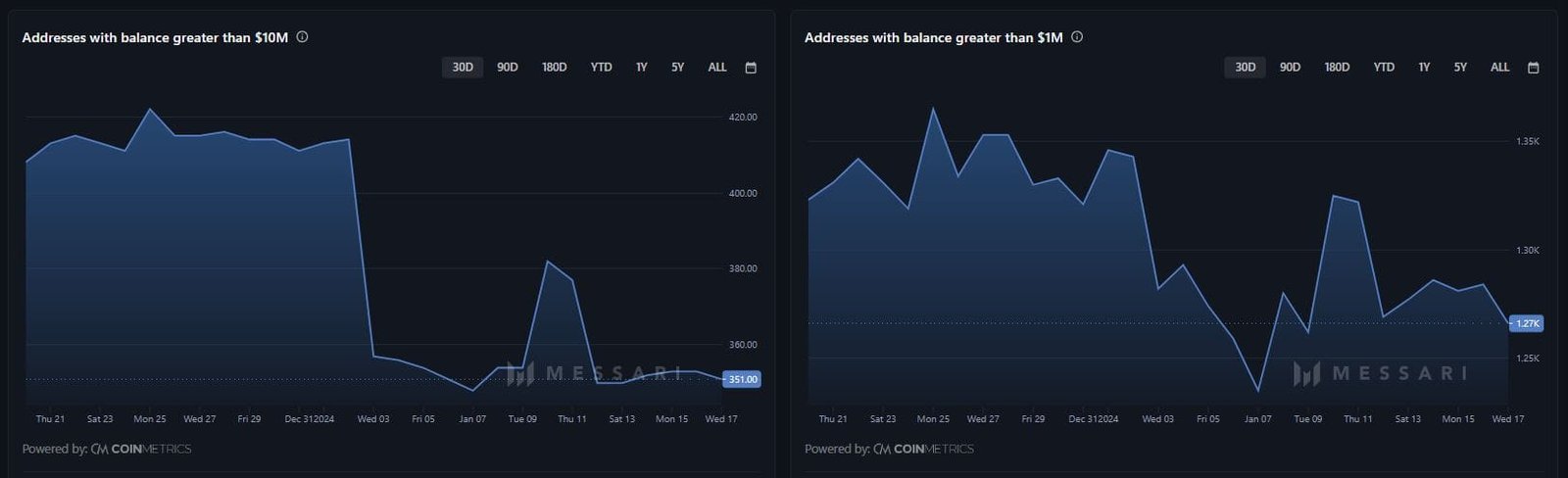Open calendar date picker in $10M chart

tap(751, 68)
